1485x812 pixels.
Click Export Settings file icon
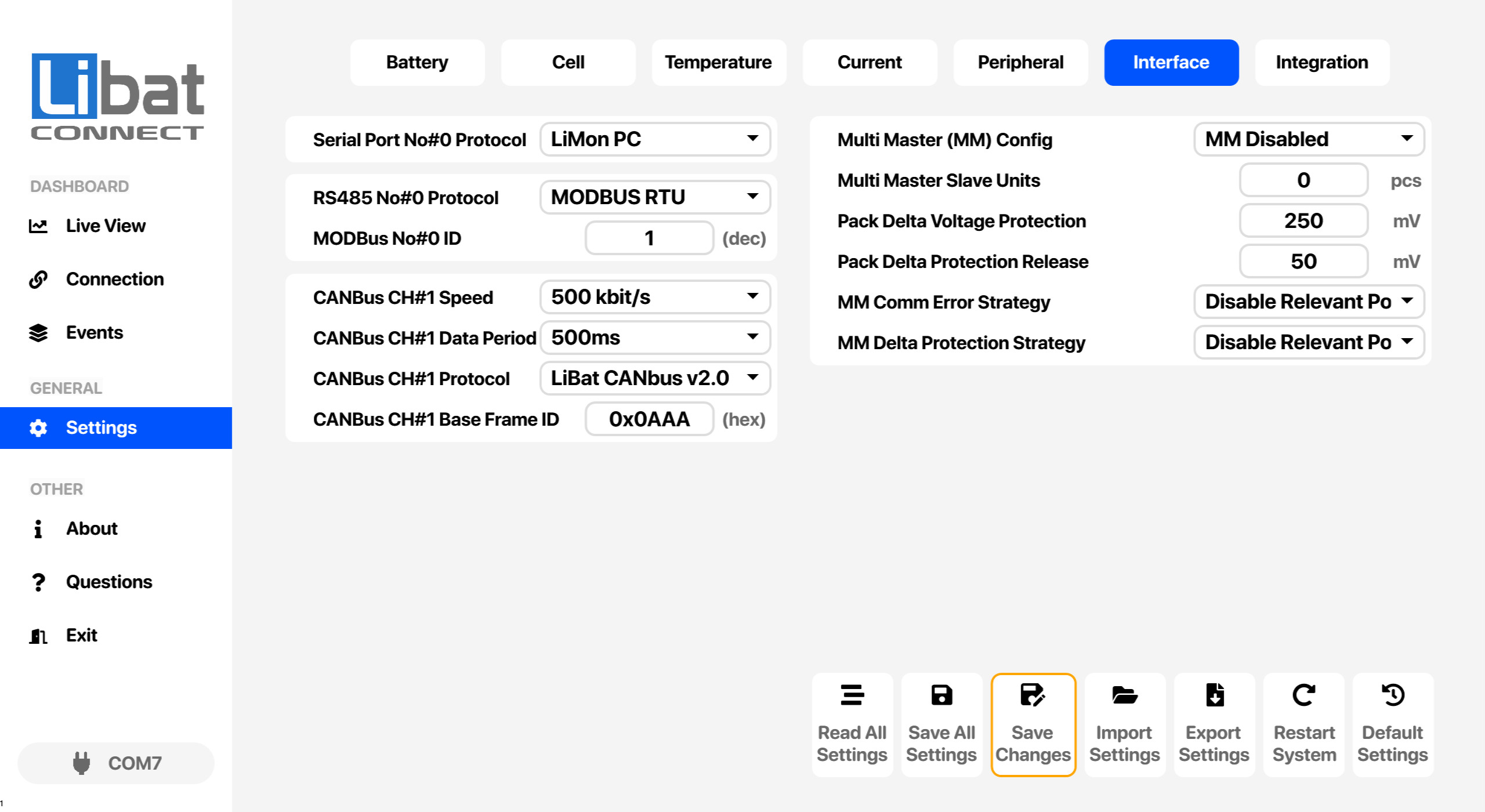click(1214, 695)
